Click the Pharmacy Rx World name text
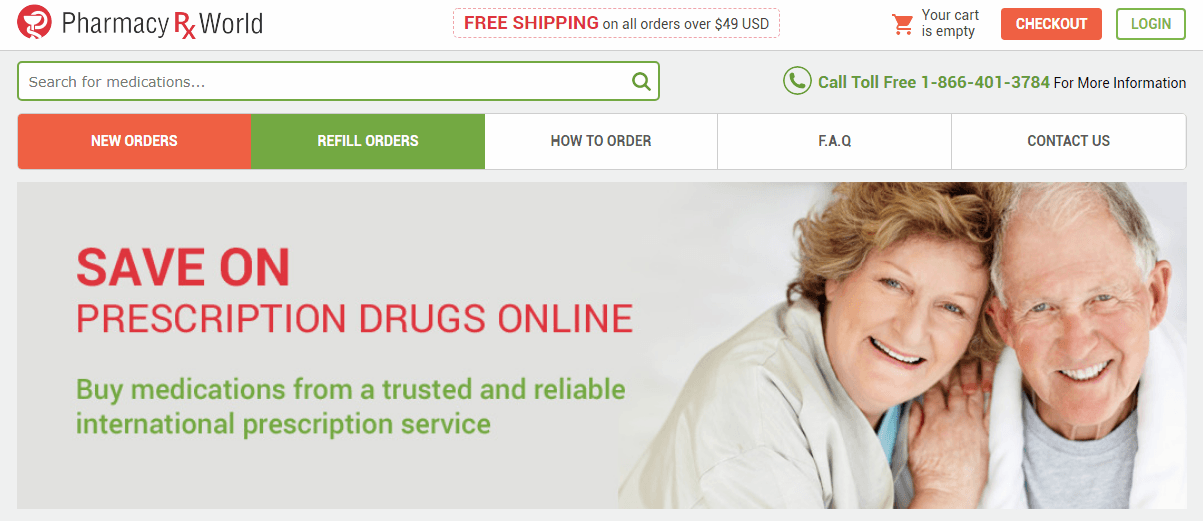 click(162, 23)
